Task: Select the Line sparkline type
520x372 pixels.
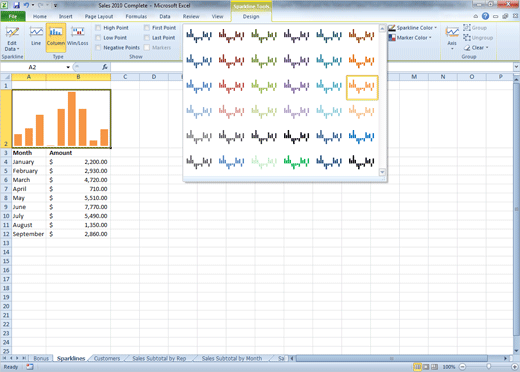Action: (36, 37)
